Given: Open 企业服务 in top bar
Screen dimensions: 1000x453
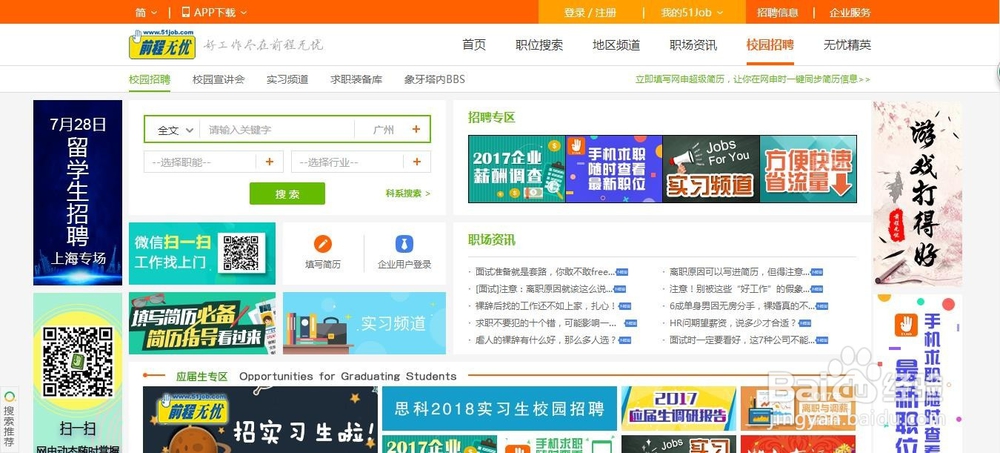Looking at the screenshot, I should pos(850,12).
